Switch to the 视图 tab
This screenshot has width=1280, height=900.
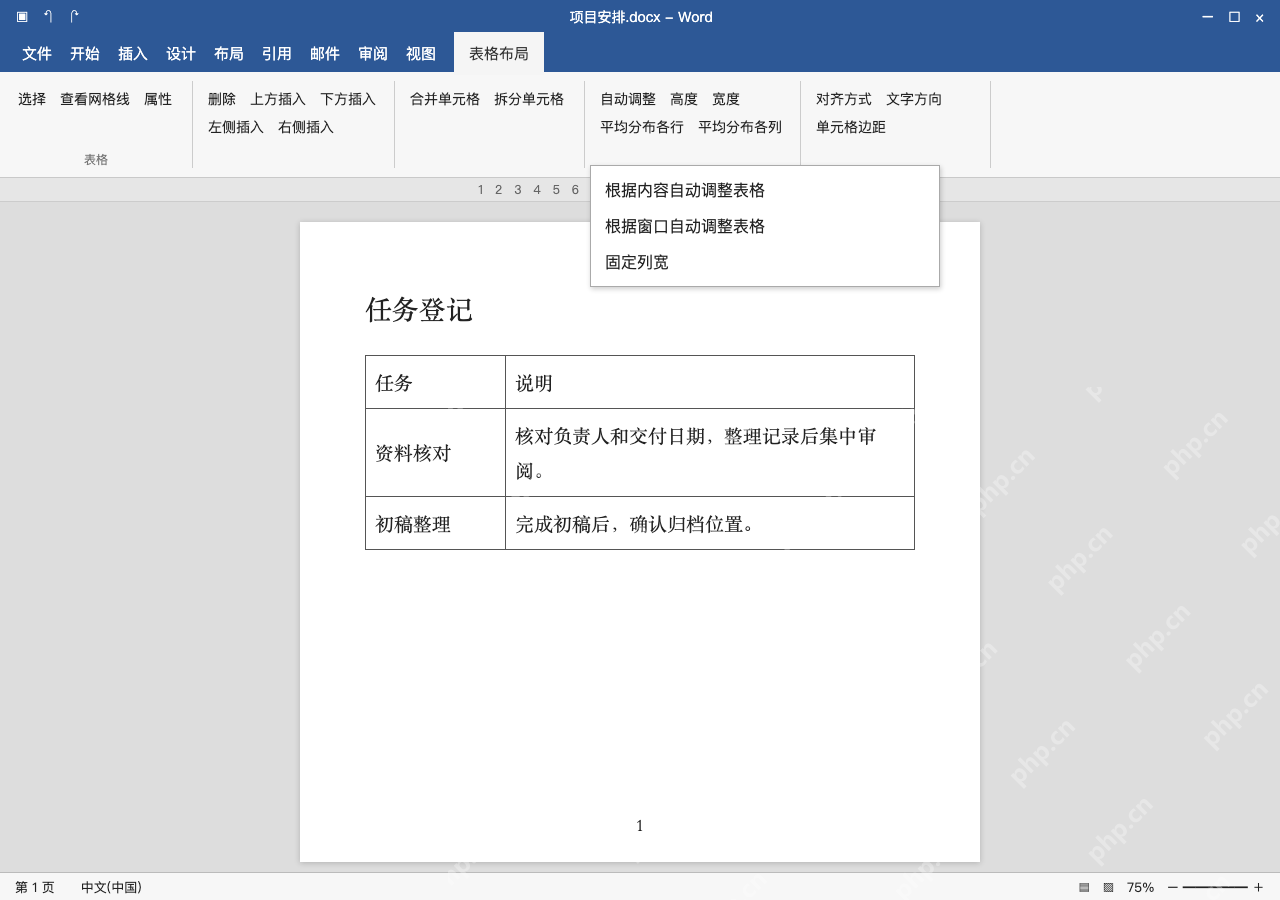(x=421, y=53)
